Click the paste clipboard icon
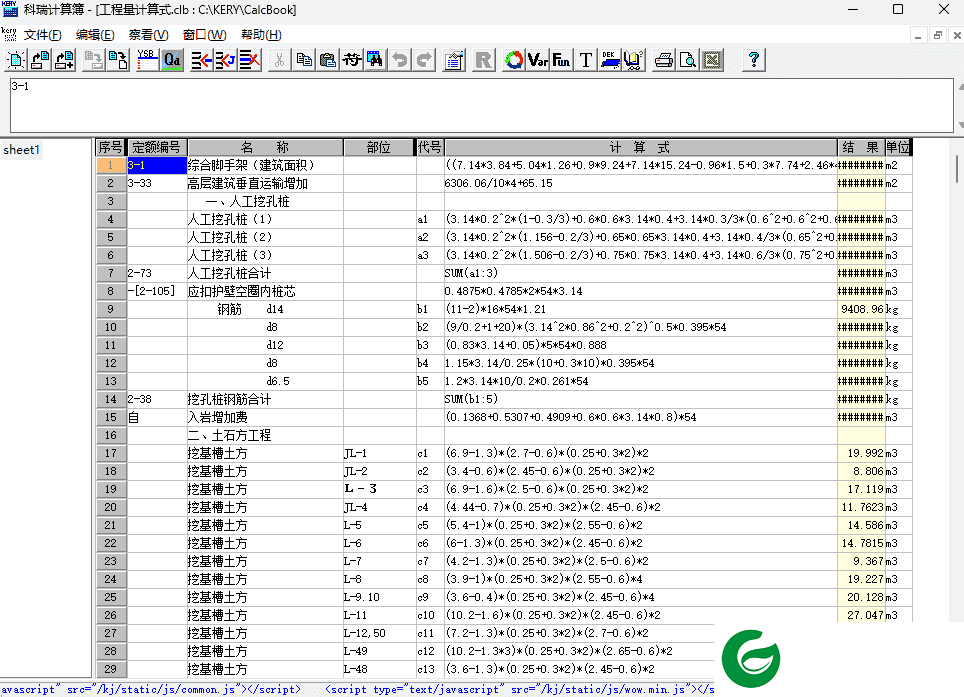 click(x=328, y=60)
